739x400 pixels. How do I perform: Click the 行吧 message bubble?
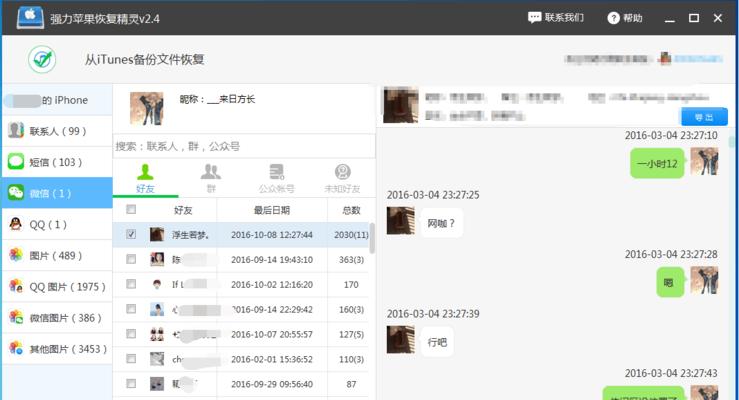pyautogui.click(x=437, y=342)
